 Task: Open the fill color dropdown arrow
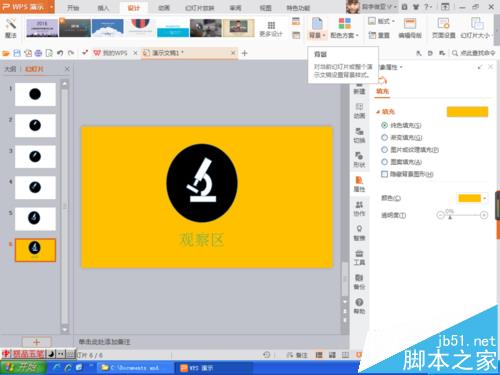(x=485, y=198)
